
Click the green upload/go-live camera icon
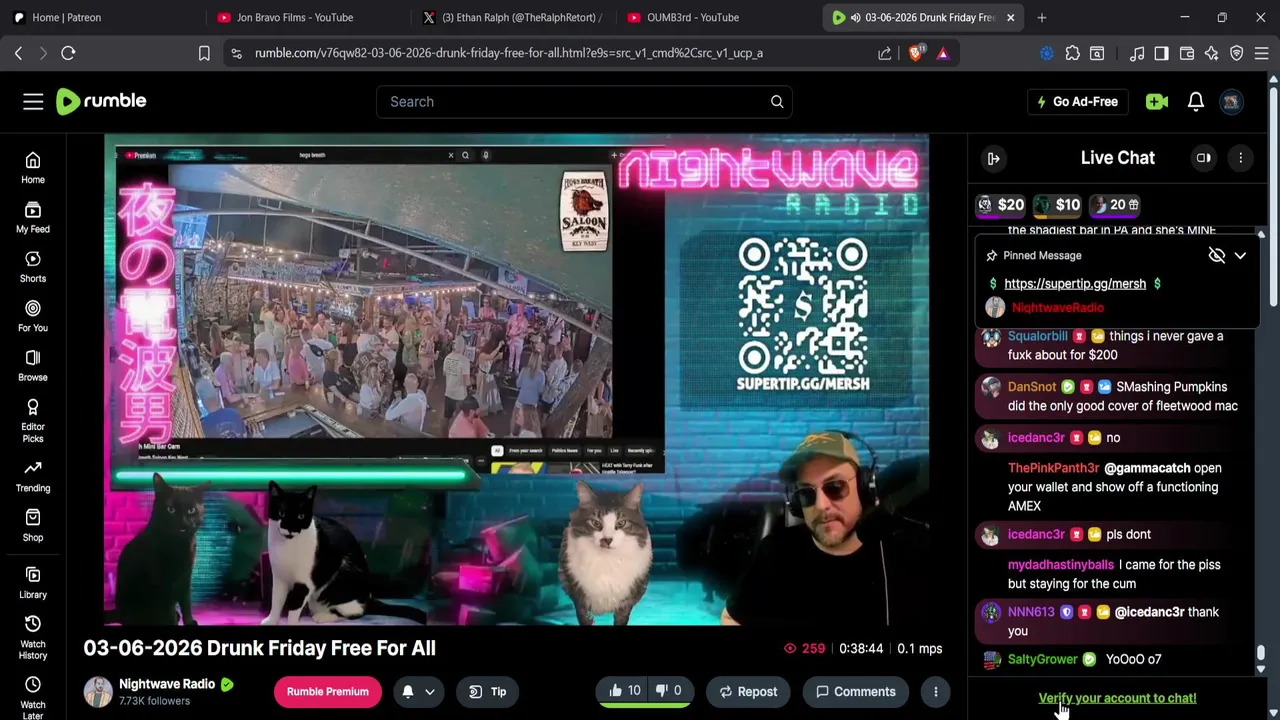pos(1157,101)
